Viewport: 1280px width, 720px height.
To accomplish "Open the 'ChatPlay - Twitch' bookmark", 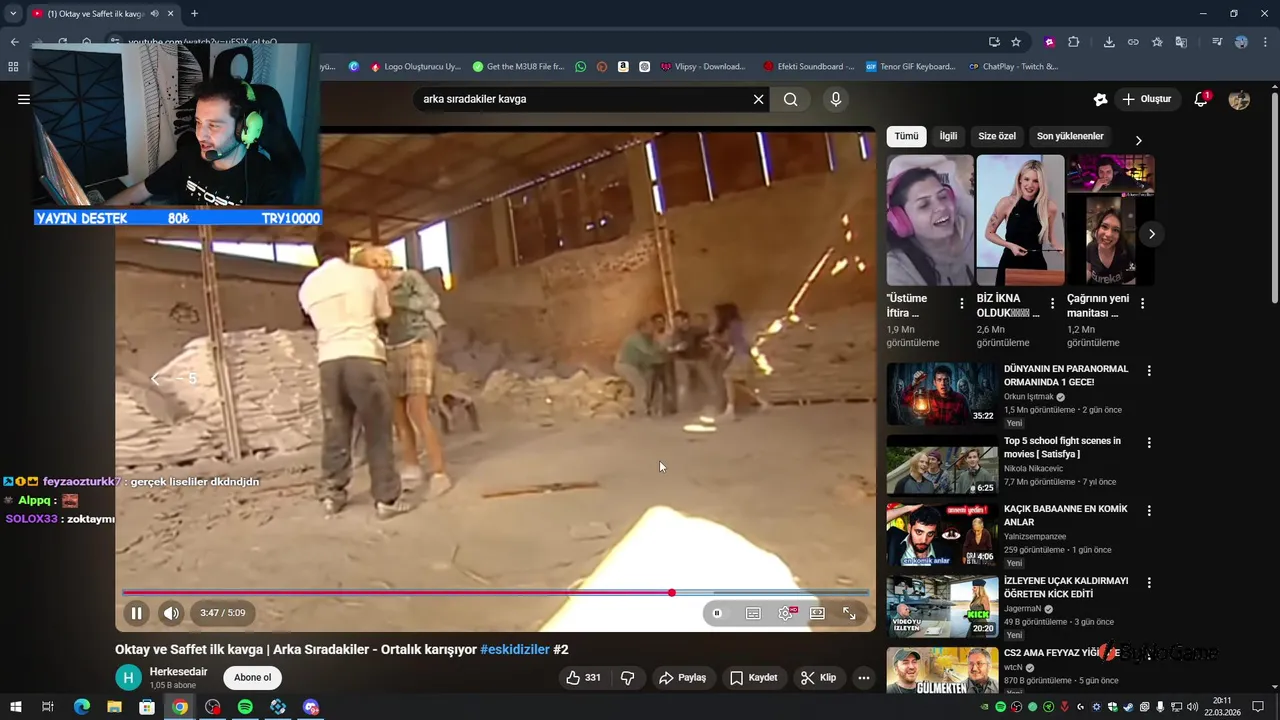I will point(1013,67).
